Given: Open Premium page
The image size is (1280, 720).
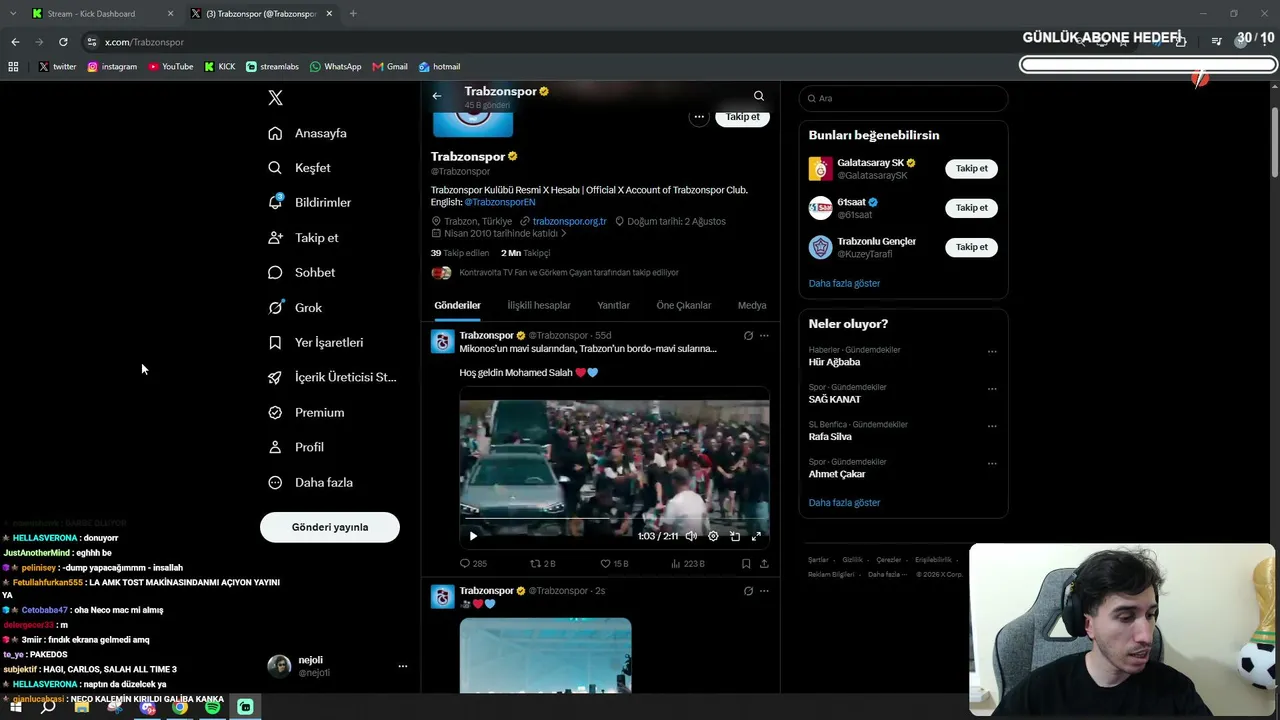Looking at the screenshot, I should tap(306, 412).
